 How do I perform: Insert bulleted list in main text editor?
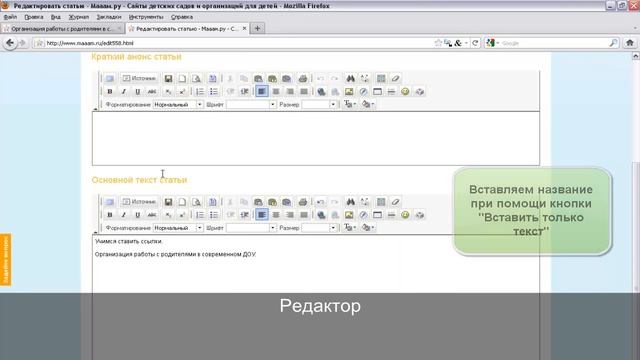213,215
